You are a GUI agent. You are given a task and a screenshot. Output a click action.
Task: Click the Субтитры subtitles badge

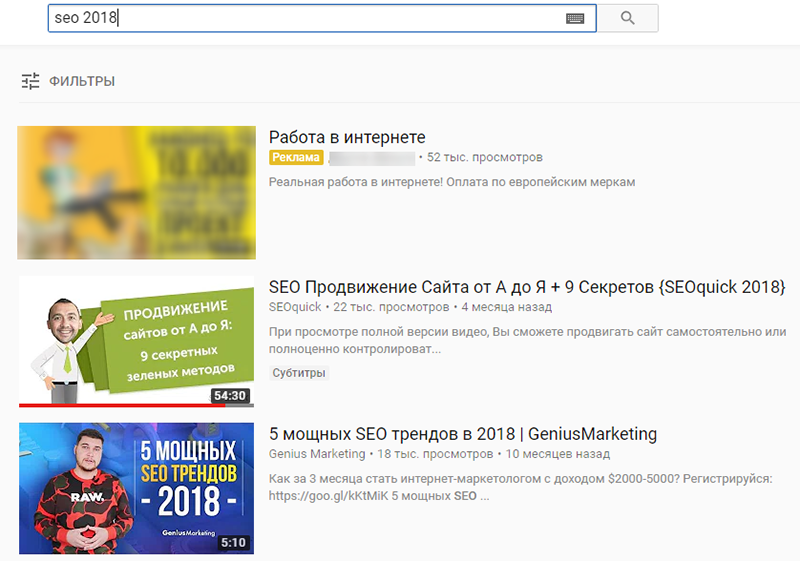point(299,373)
